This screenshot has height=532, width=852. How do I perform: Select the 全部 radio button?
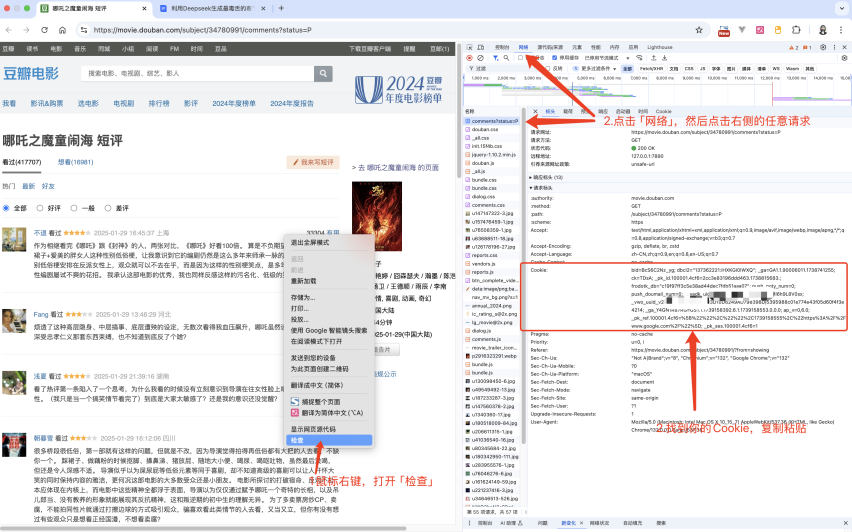click(7, 208)
